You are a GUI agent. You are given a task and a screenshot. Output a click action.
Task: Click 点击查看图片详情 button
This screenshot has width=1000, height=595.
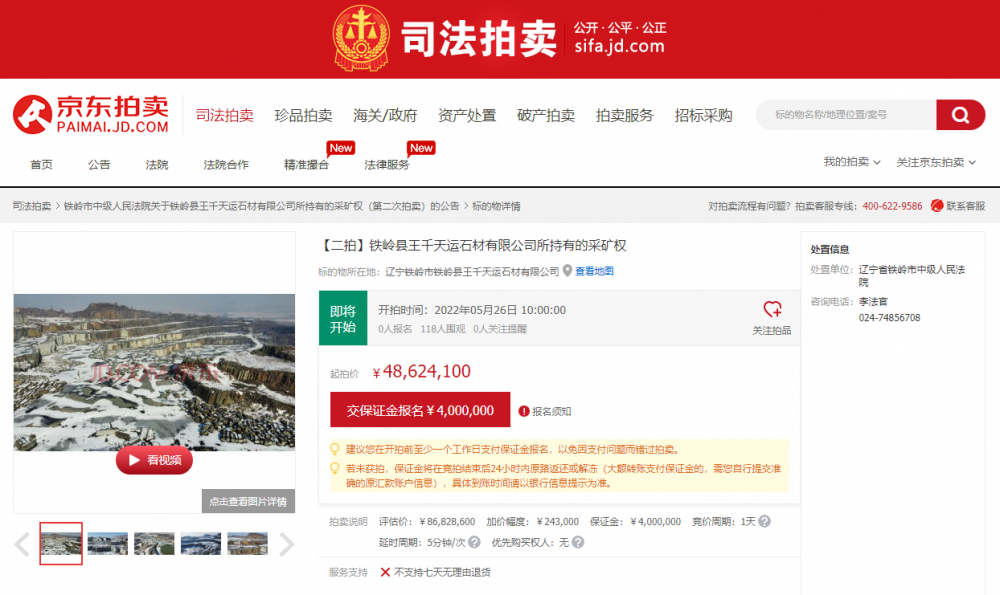point(249,501)
